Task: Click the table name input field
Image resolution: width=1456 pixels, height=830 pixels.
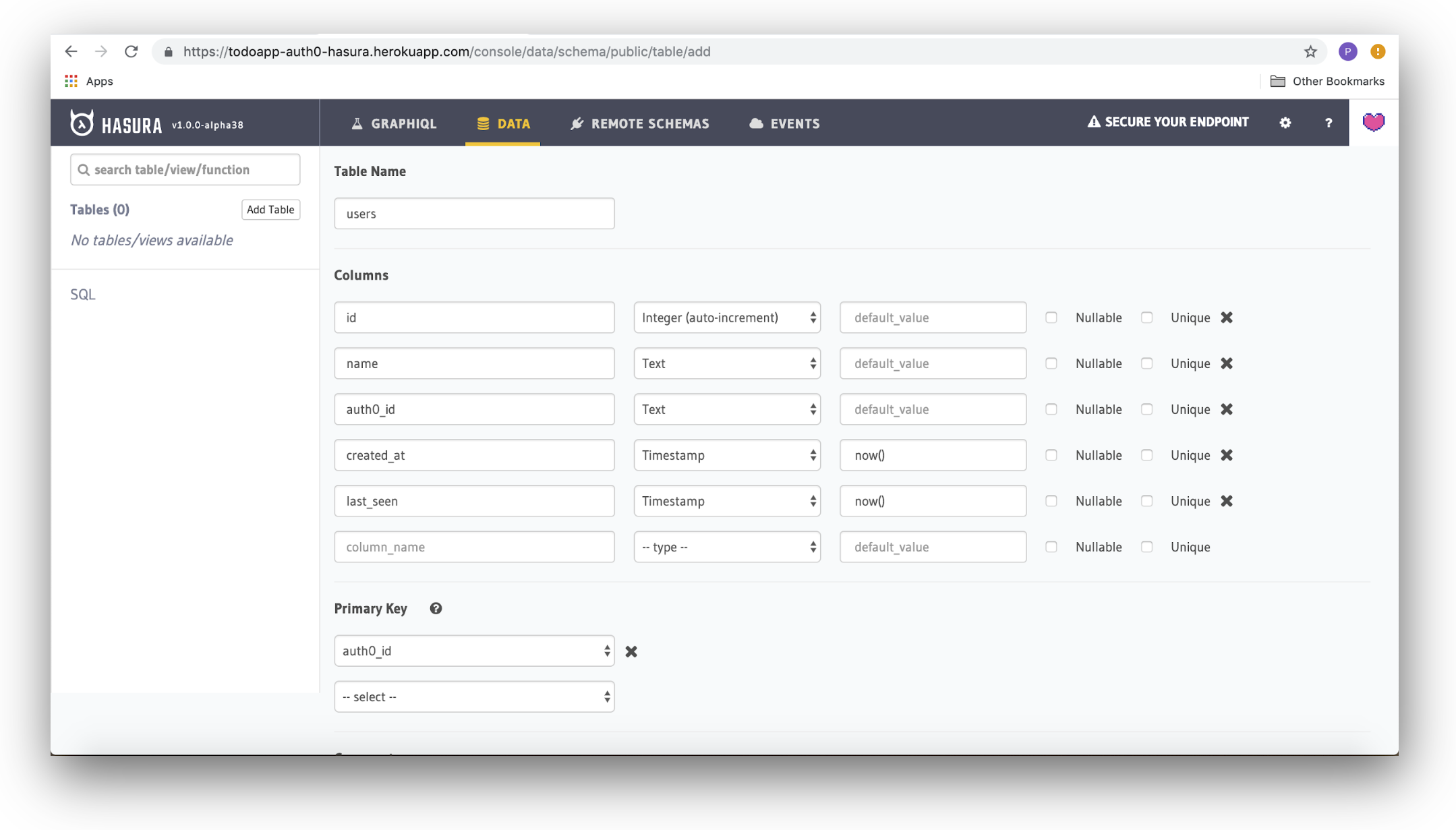Action: pyautogui.click(x=474, y=213)
